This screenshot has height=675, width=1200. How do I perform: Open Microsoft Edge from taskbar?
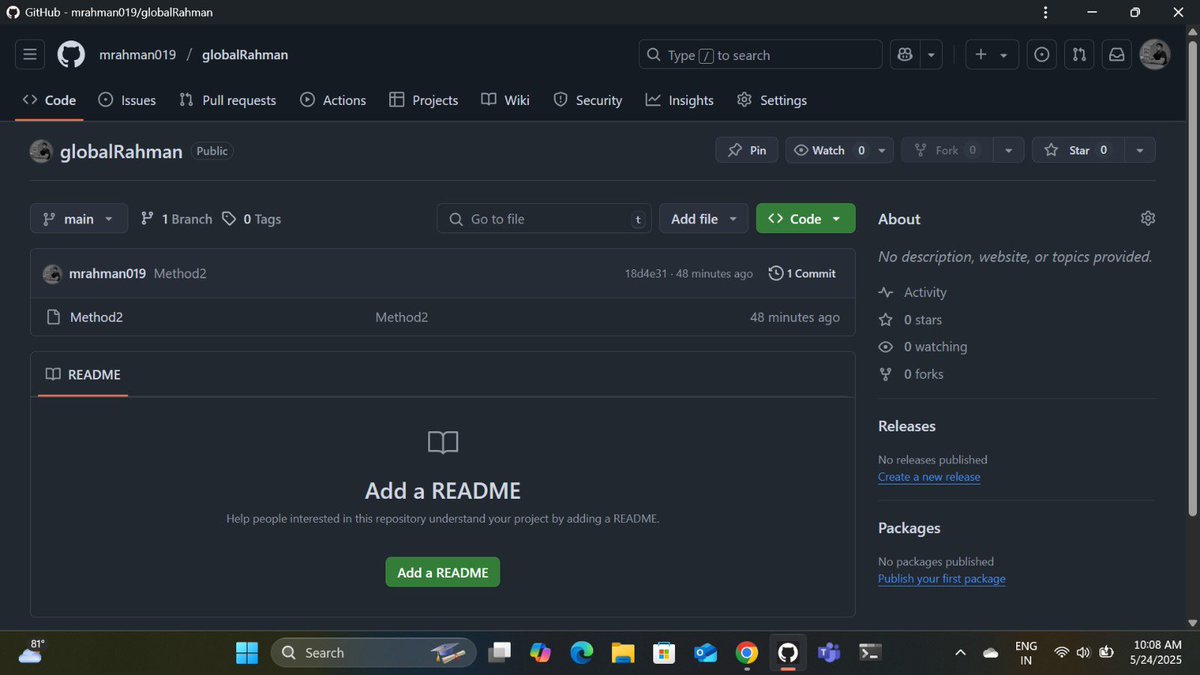[582, 653]
